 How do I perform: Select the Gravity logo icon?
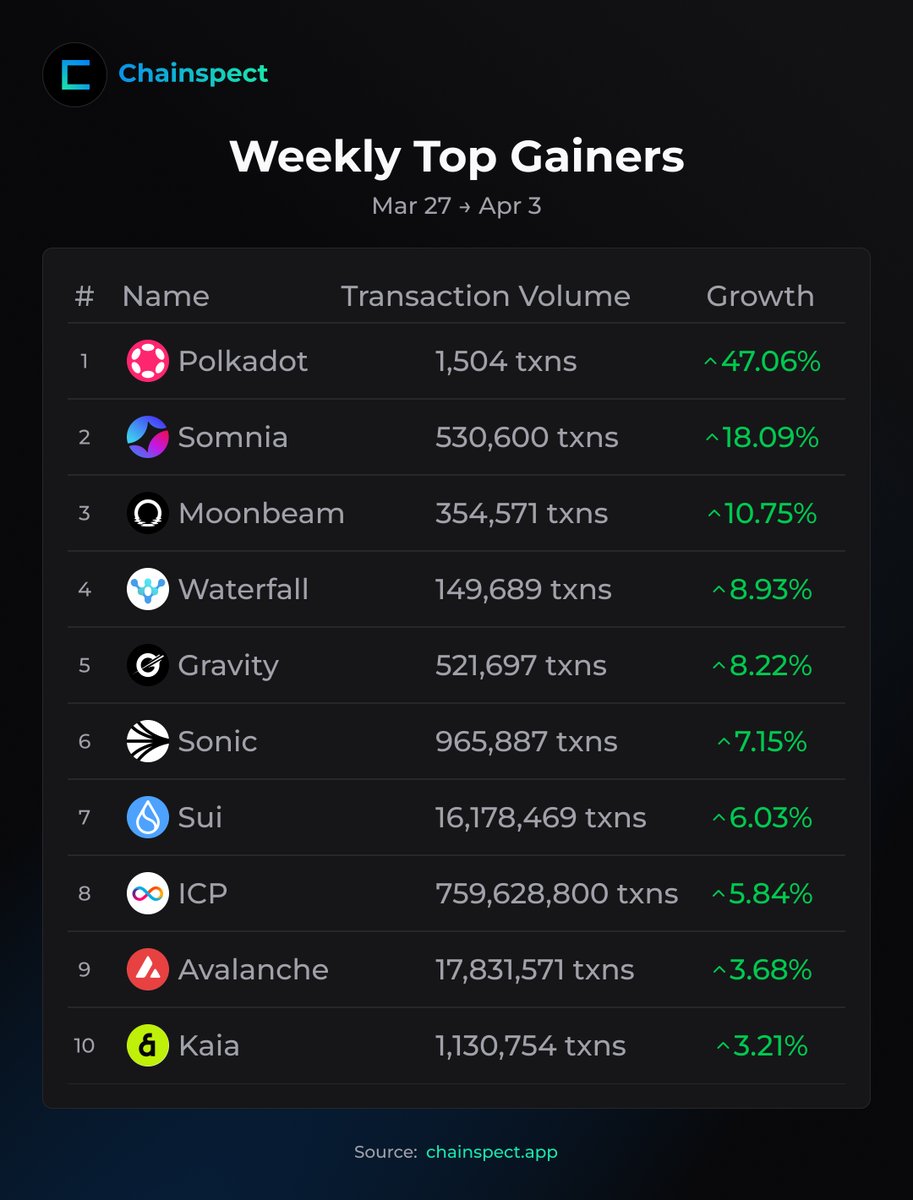pyautogui.click(x=148, y=665)
